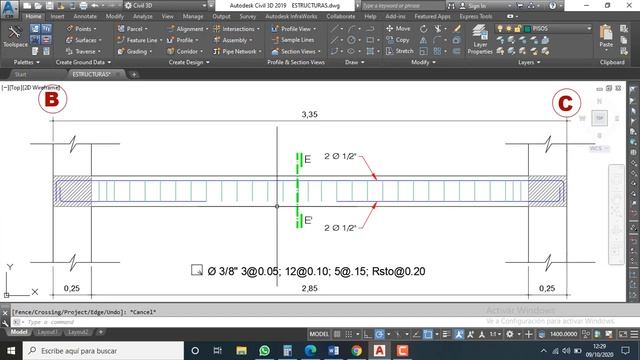This screenshot has height=360, width=640.
Task: Open the Sign In account menu
Action: click(477, 6)
